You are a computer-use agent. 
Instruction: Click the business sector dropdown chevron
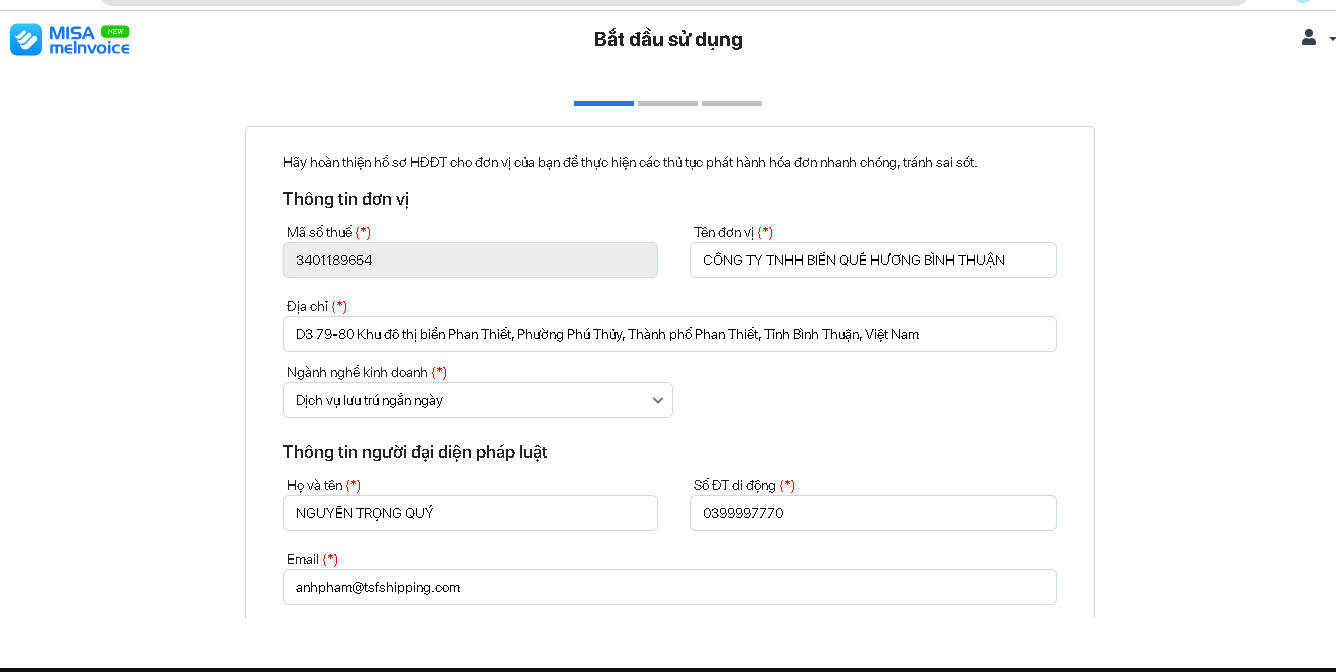(x=658, y=400)
